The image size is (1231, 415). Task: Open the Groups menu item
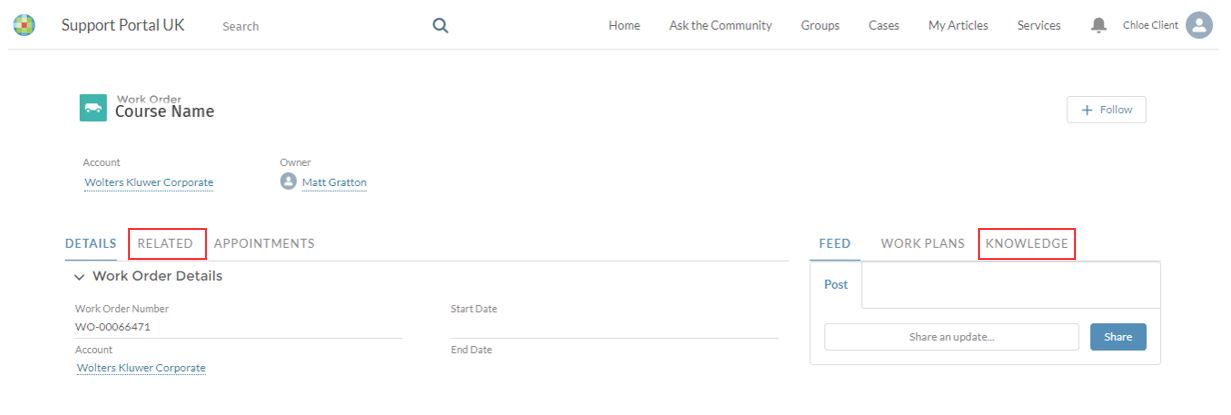(x=820, y=26)
